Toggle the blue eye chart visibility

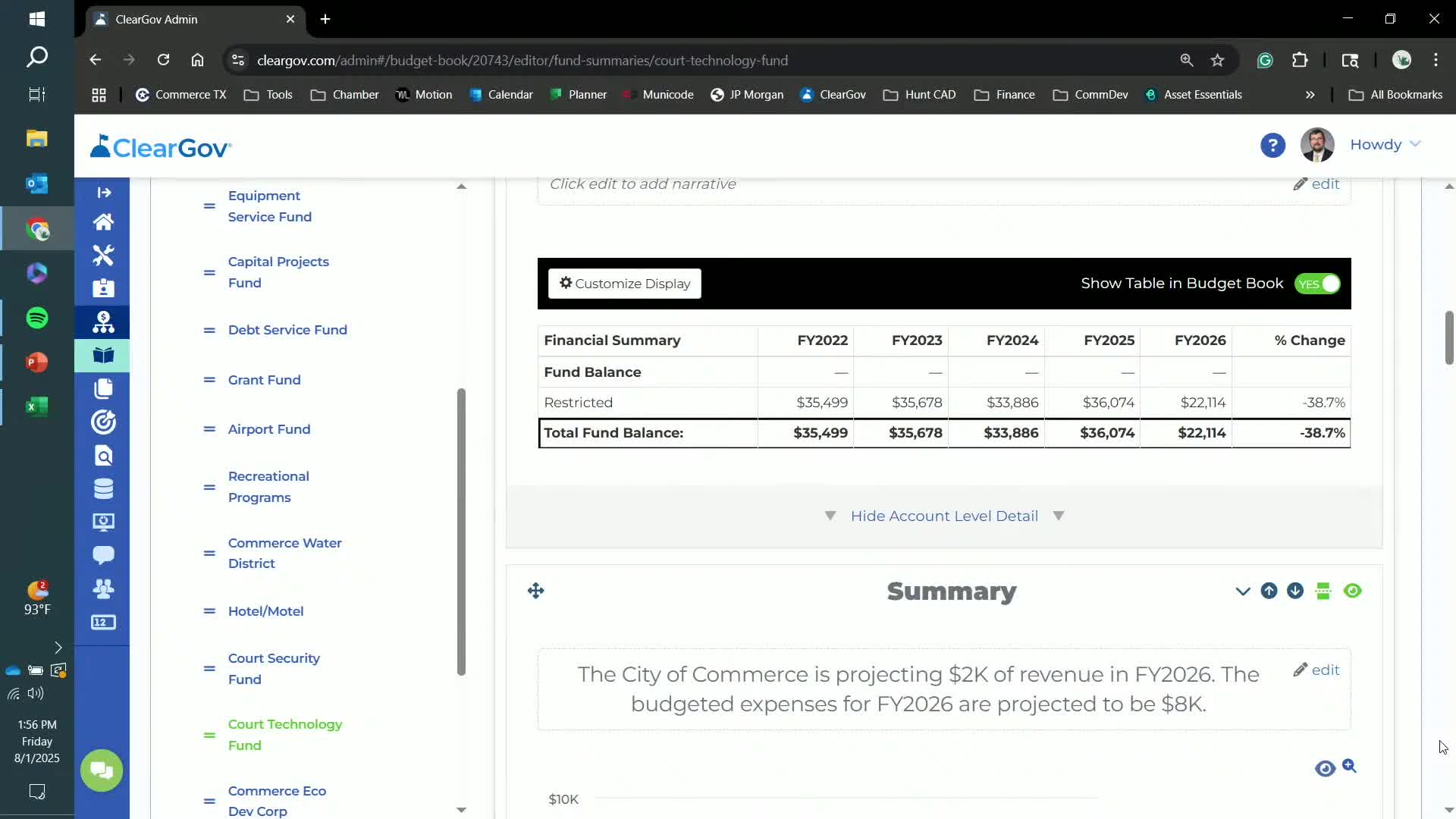click(1325, 768)
